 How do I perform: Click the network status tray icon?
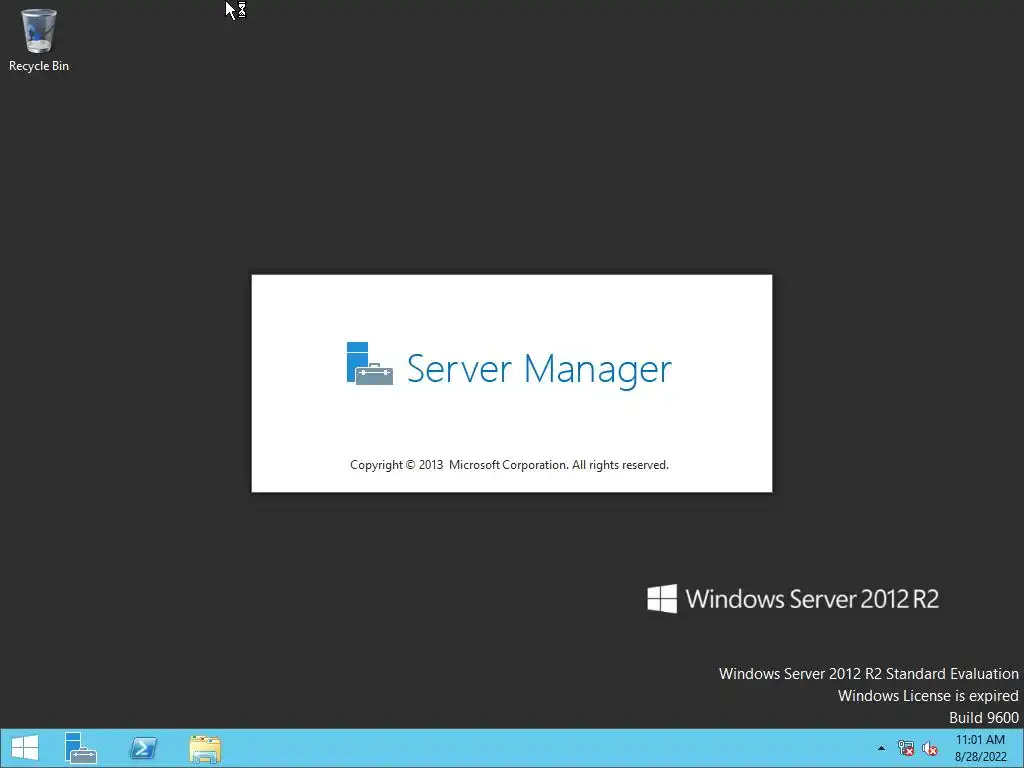[x=906, y=748]
